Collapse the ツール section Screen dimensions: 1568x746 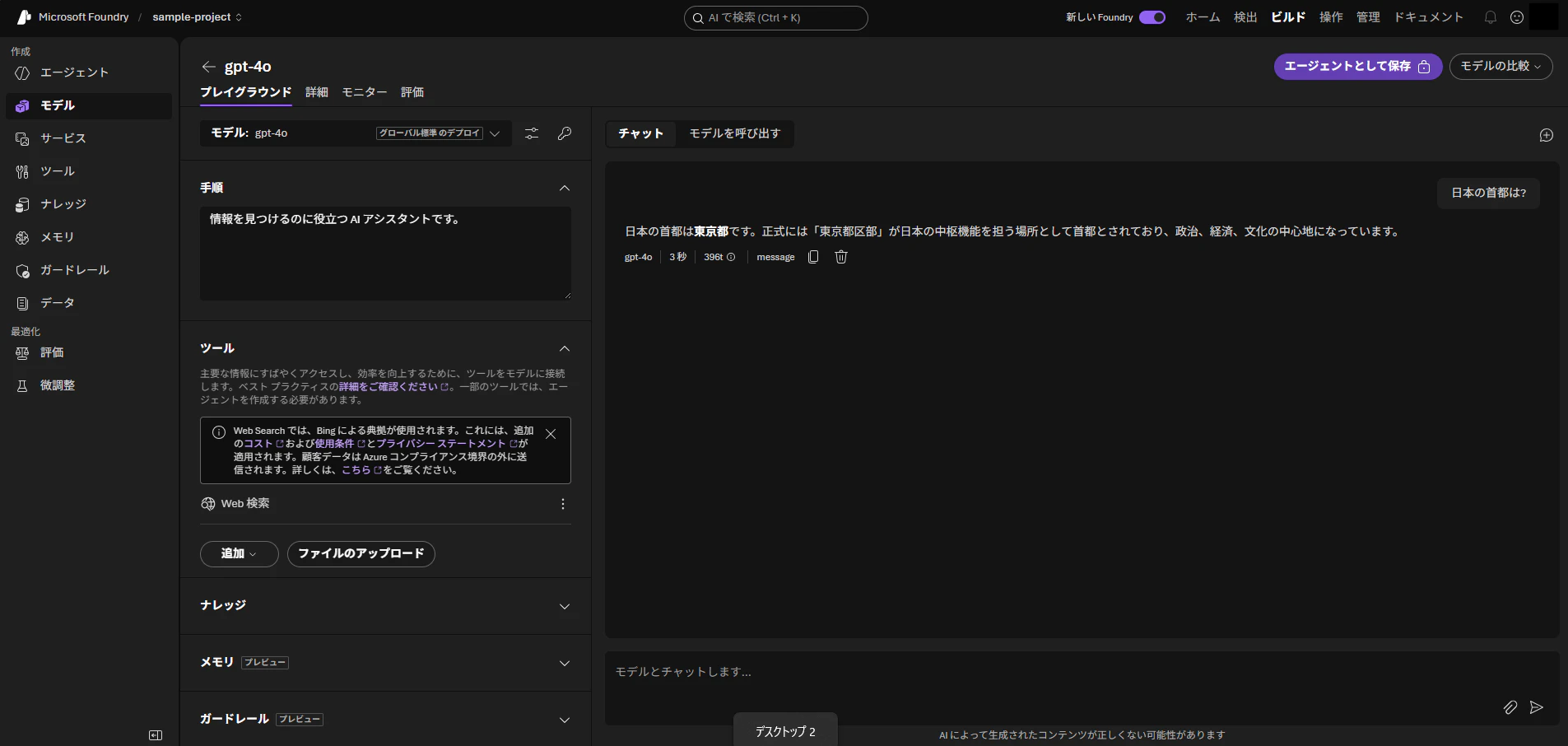(x=565, y=349)
